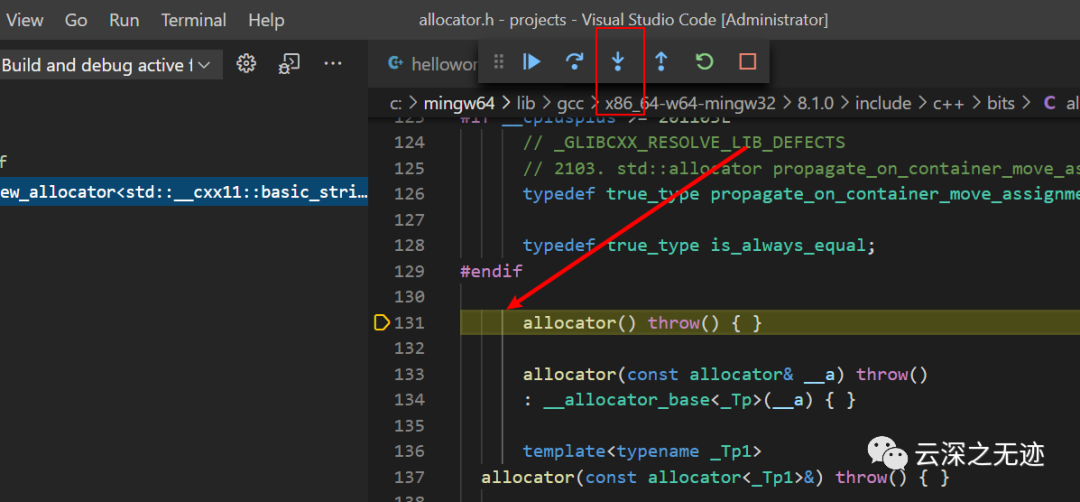Select the new_allocator call stack frame
Image resolution: width=1080 pixels, height=502 pixels.
[184, 192]
